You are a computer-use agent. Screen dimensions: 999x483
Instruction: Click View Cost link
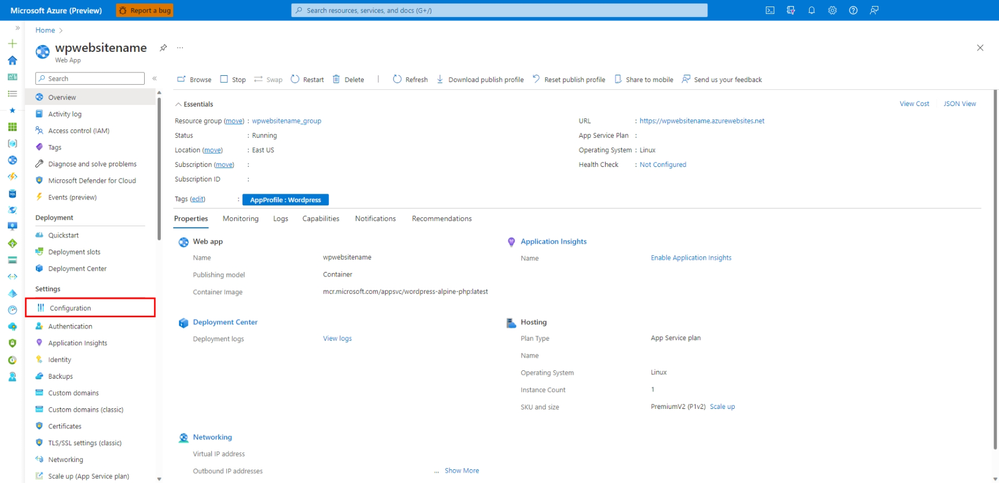click(914, 104)
